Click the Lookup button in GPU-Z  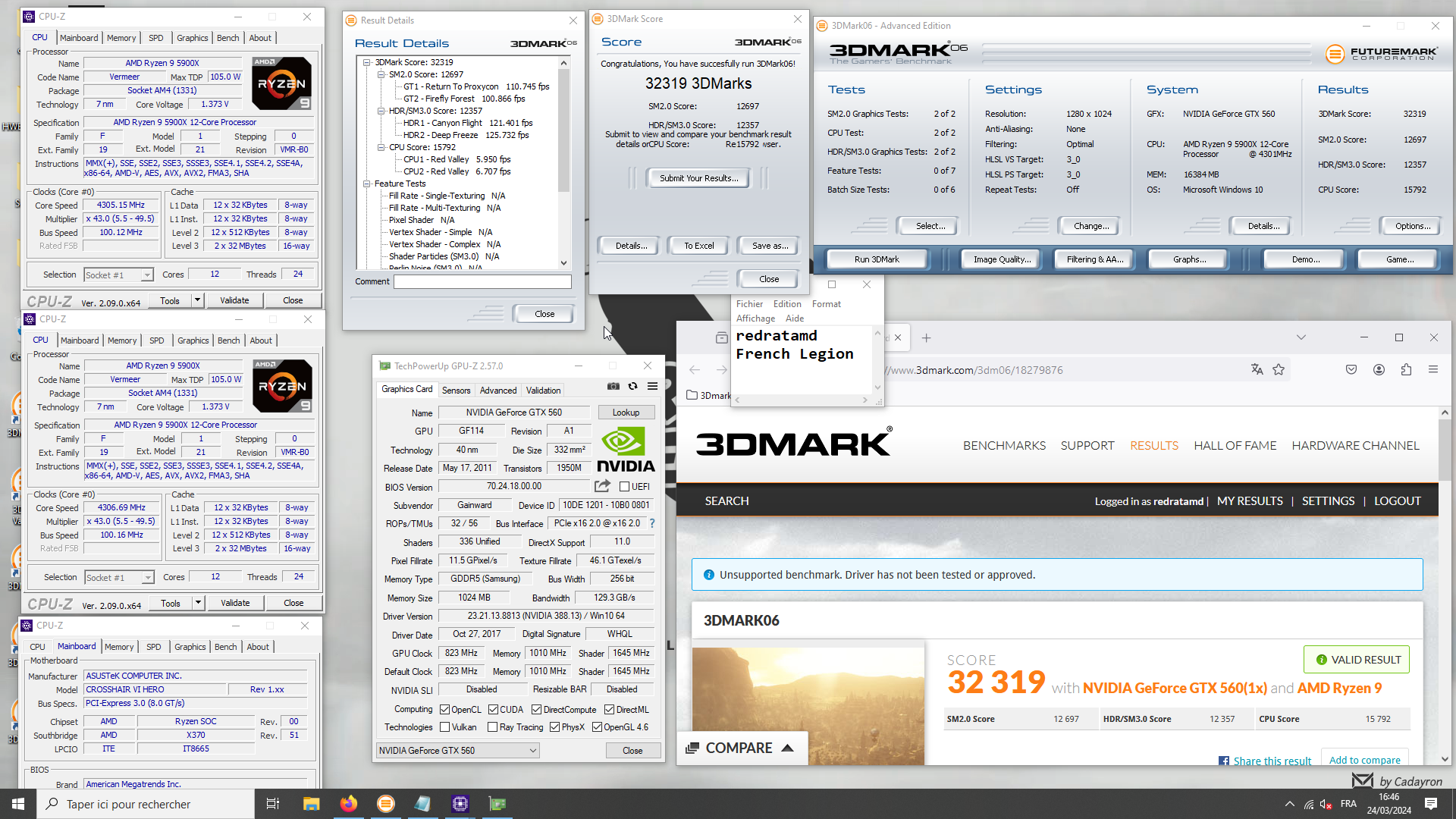(x=626, y=413)
